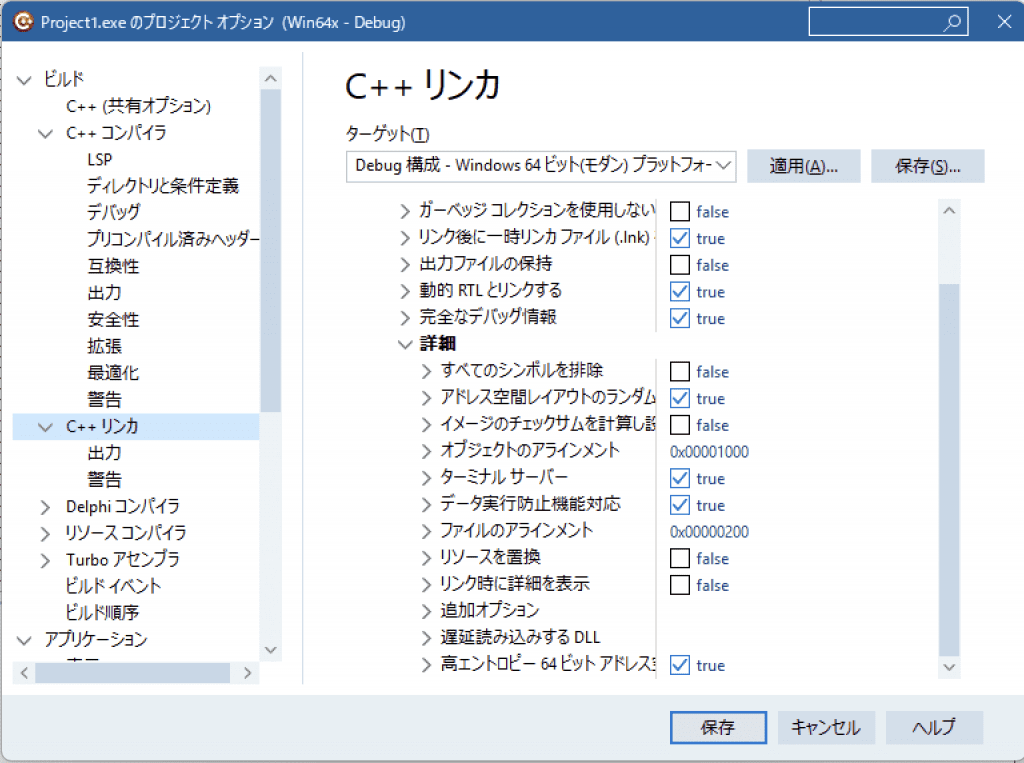
Task: Click the C++Builder app icon in title bar
Action: coord(24,22)
